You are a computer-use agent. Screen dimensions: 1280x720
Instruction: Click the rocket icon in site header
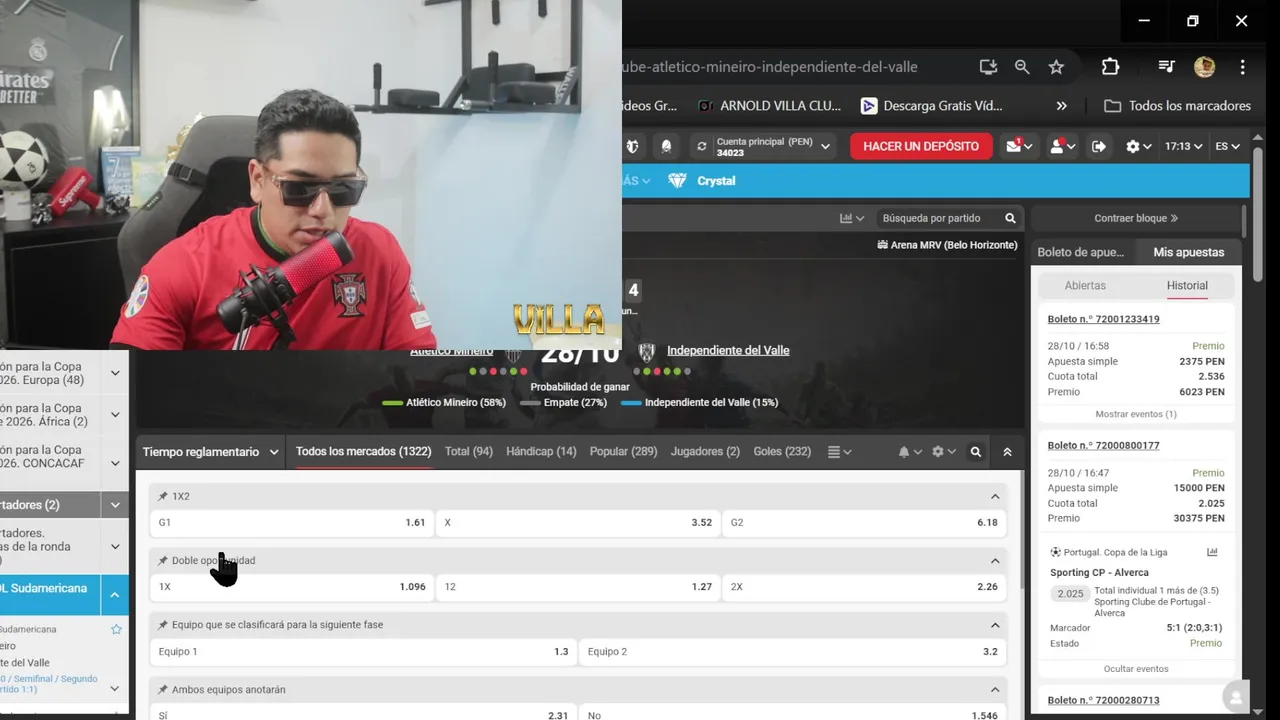click(x=666, y=146)
